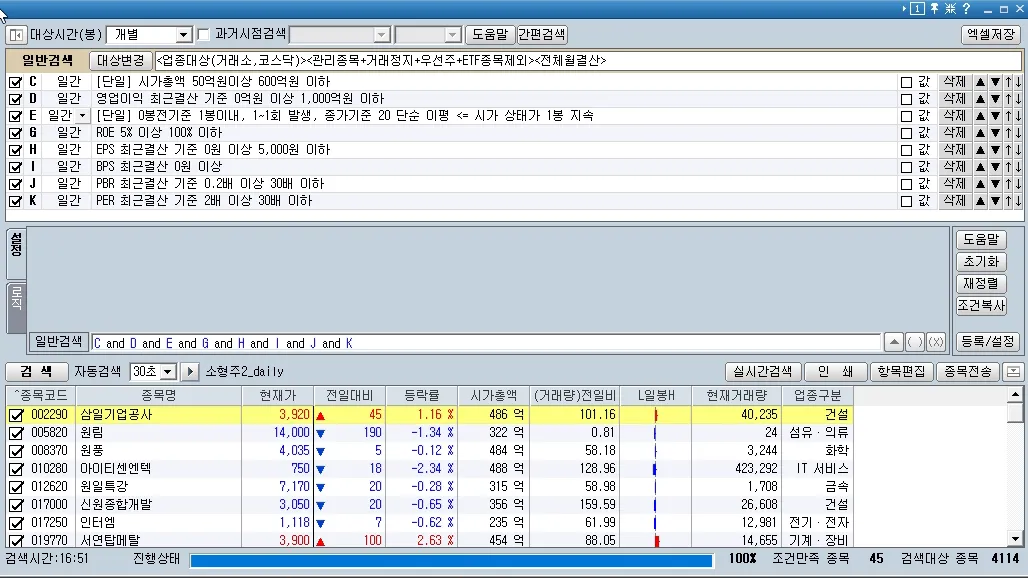Click the search progress bar

[x=450, y=559]
